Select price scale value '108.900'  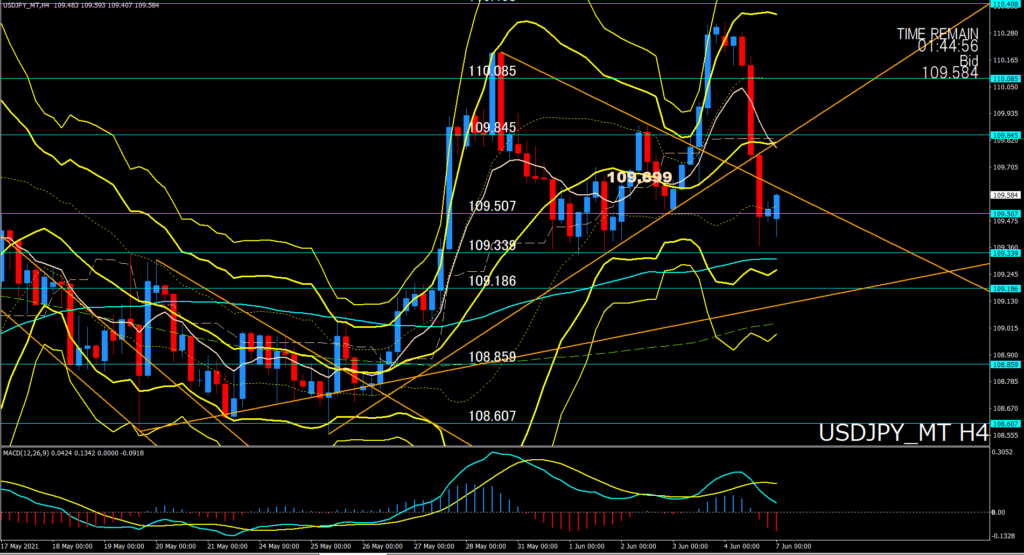pyautogui.click(x=1006, y=355)
